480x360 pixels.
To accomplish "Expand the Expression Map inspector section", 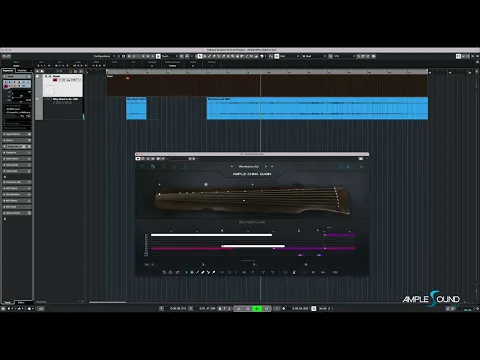I will (17, 182).
